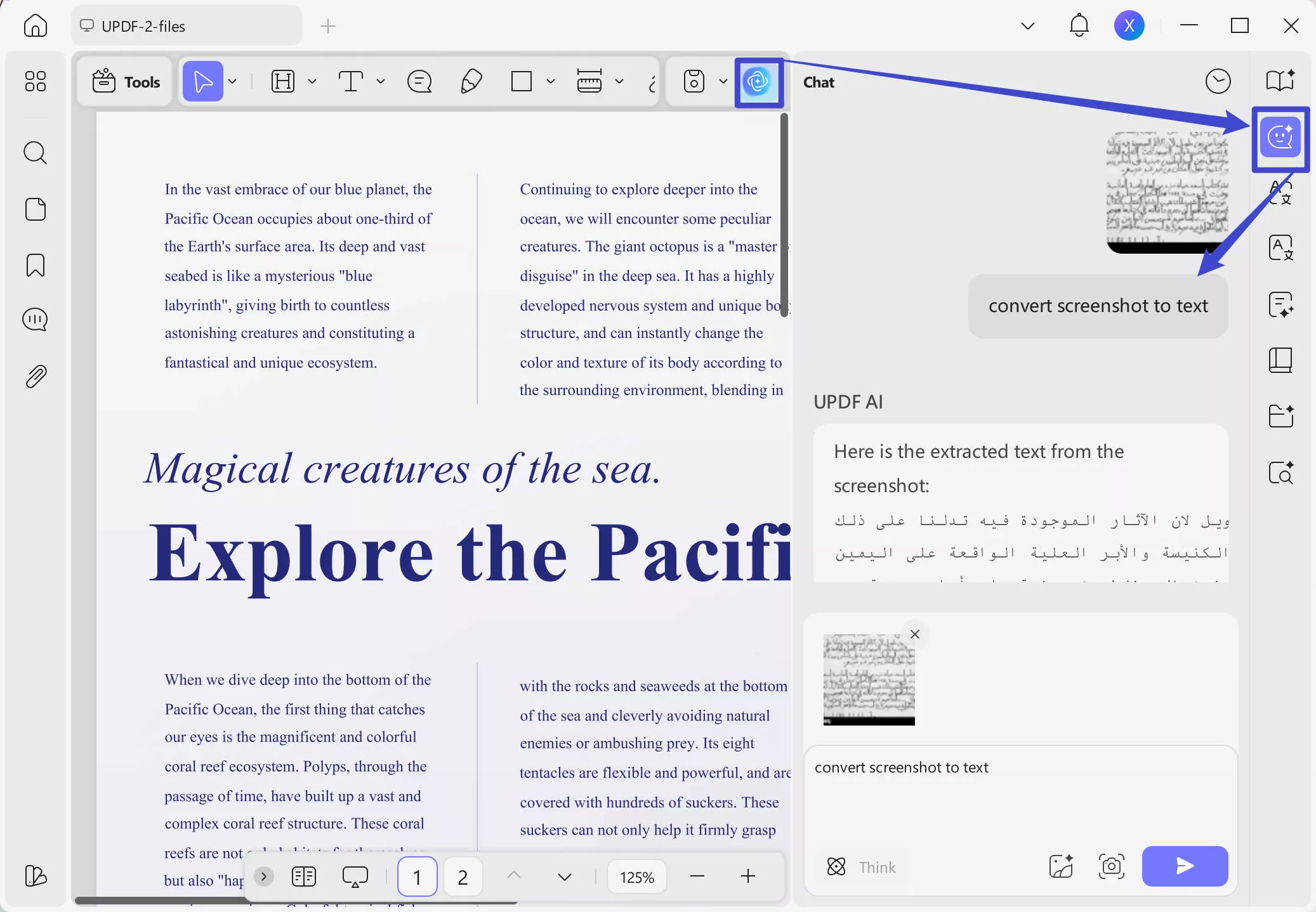Select the pencil drawing tool
The height and width of the screenshot is (912, 1316).
(x=471, y=82)
